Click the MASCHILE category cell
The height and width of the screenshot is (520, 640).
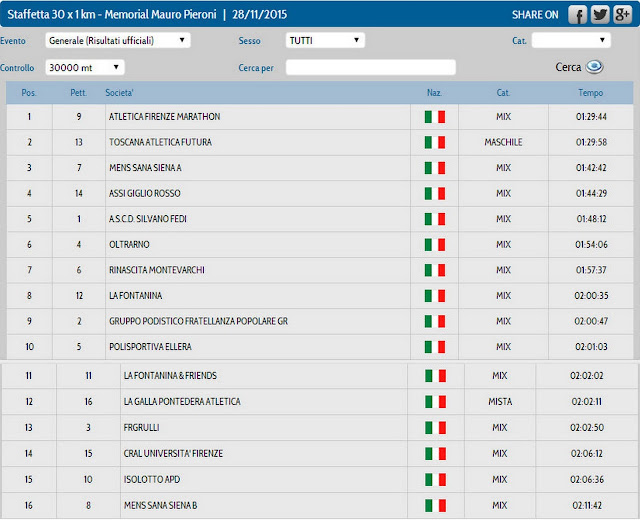pyautogui.click(x=503, y=142)
